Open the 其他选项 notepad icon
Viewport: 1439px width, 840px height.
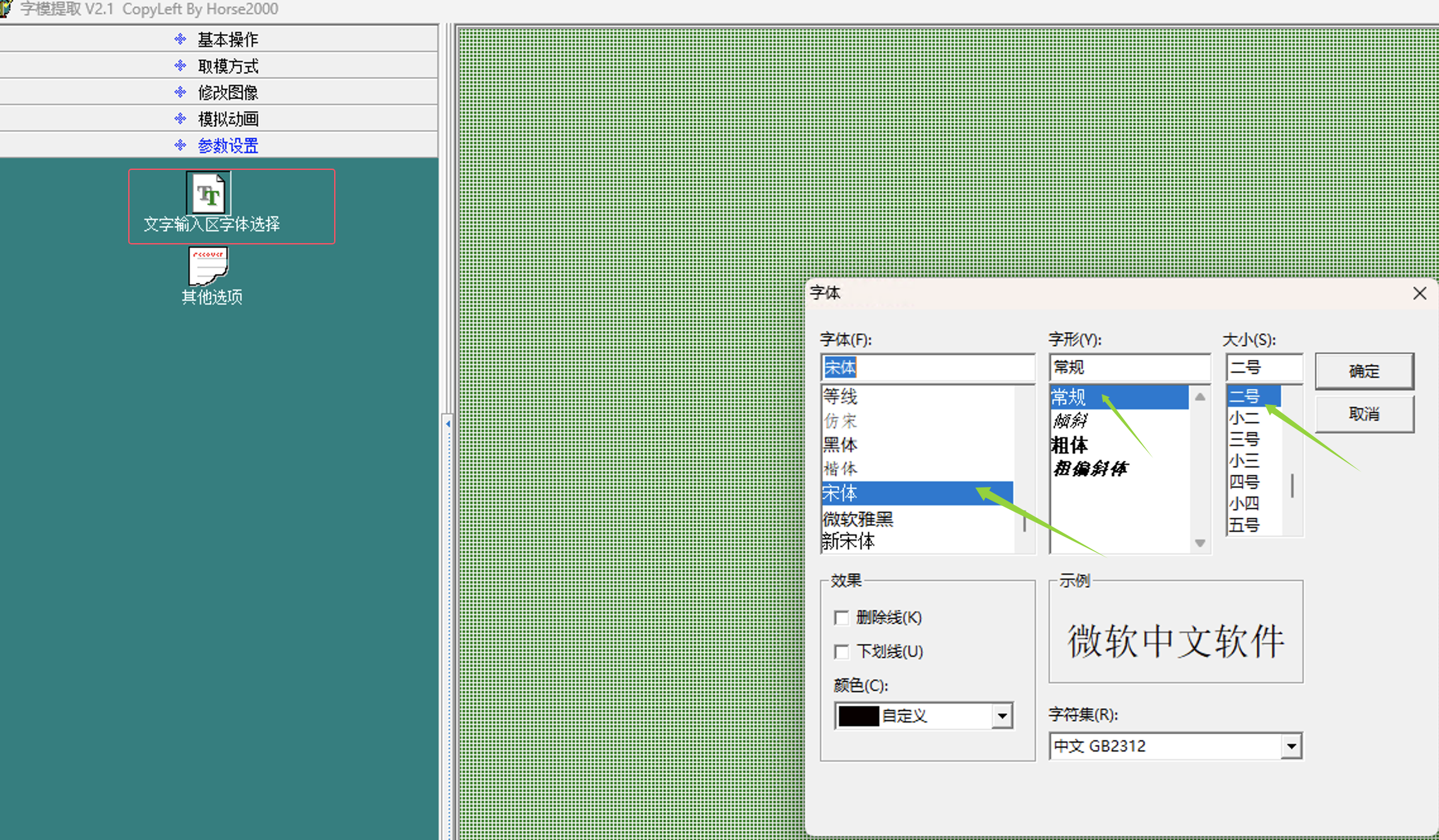(x=208, y=266)
